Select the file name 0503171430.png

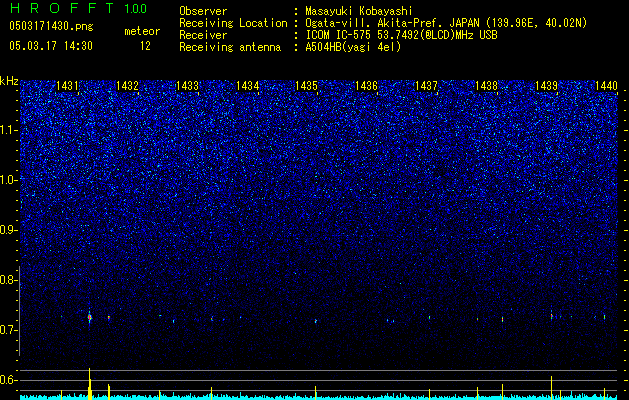pos(51,27)
